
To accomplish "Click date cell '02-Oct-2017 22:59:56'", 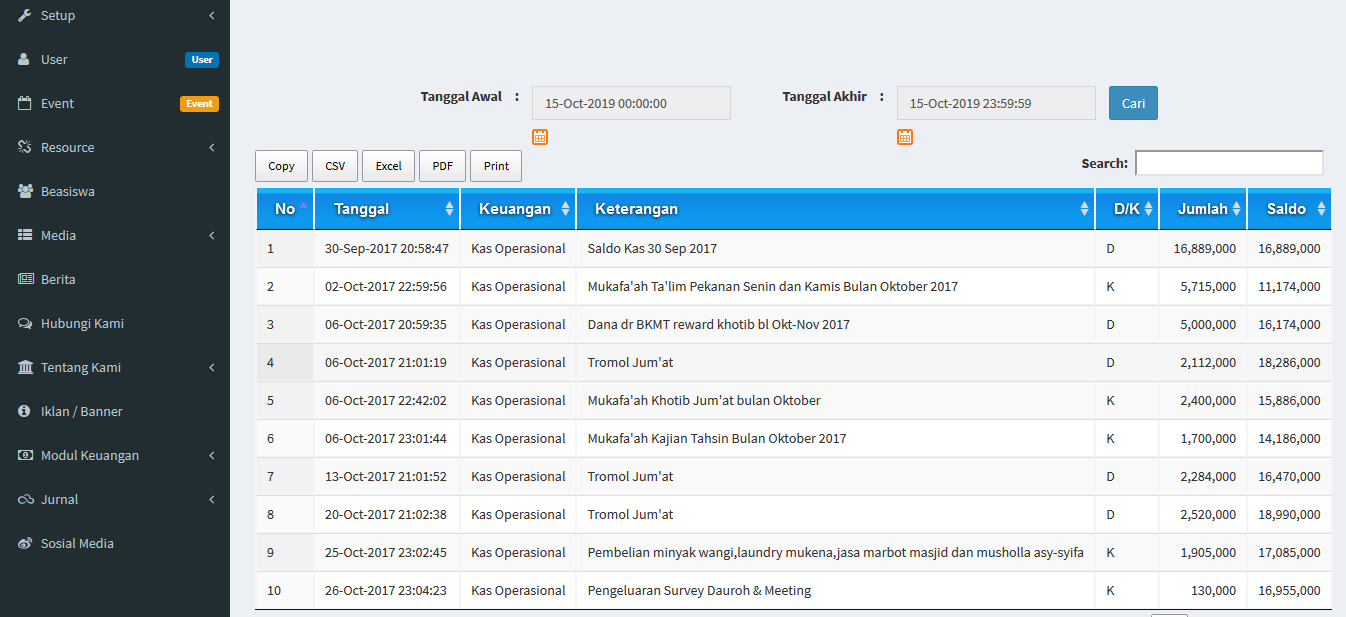I will [386, 286].
